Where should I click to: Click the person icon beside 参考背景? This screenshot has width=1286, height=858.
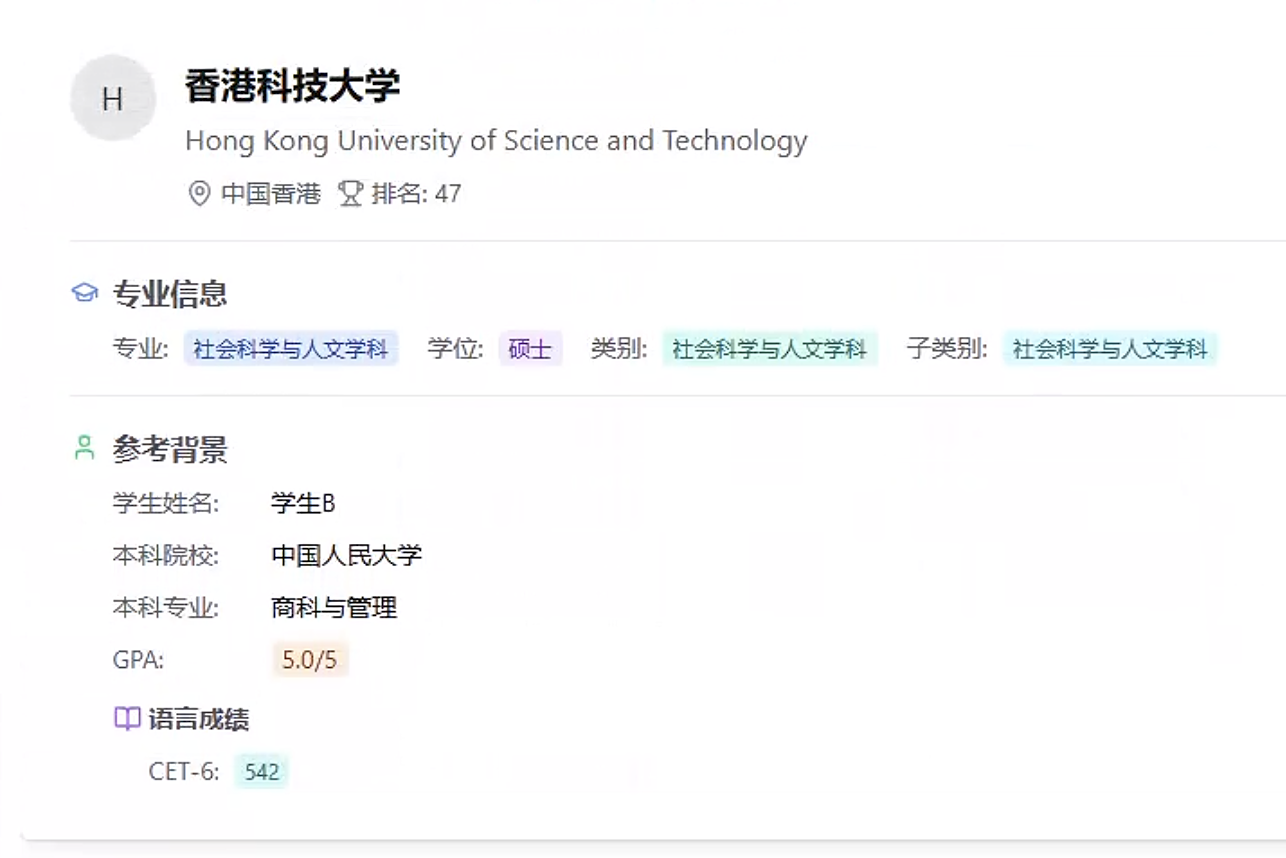click(85, 448)
